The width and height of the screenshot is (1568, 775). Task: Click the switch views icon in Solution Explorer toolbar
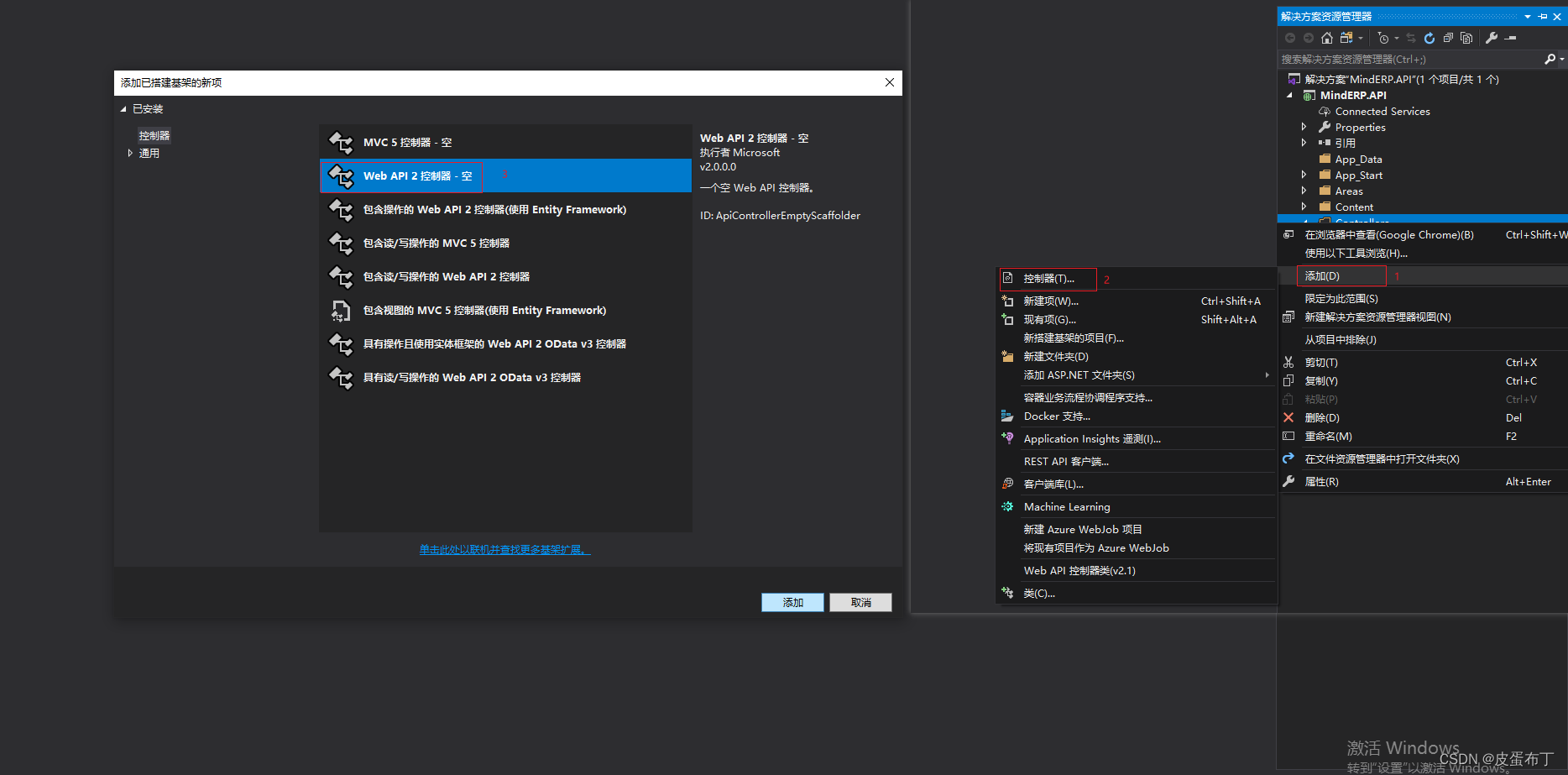(x=1346, y=38)
